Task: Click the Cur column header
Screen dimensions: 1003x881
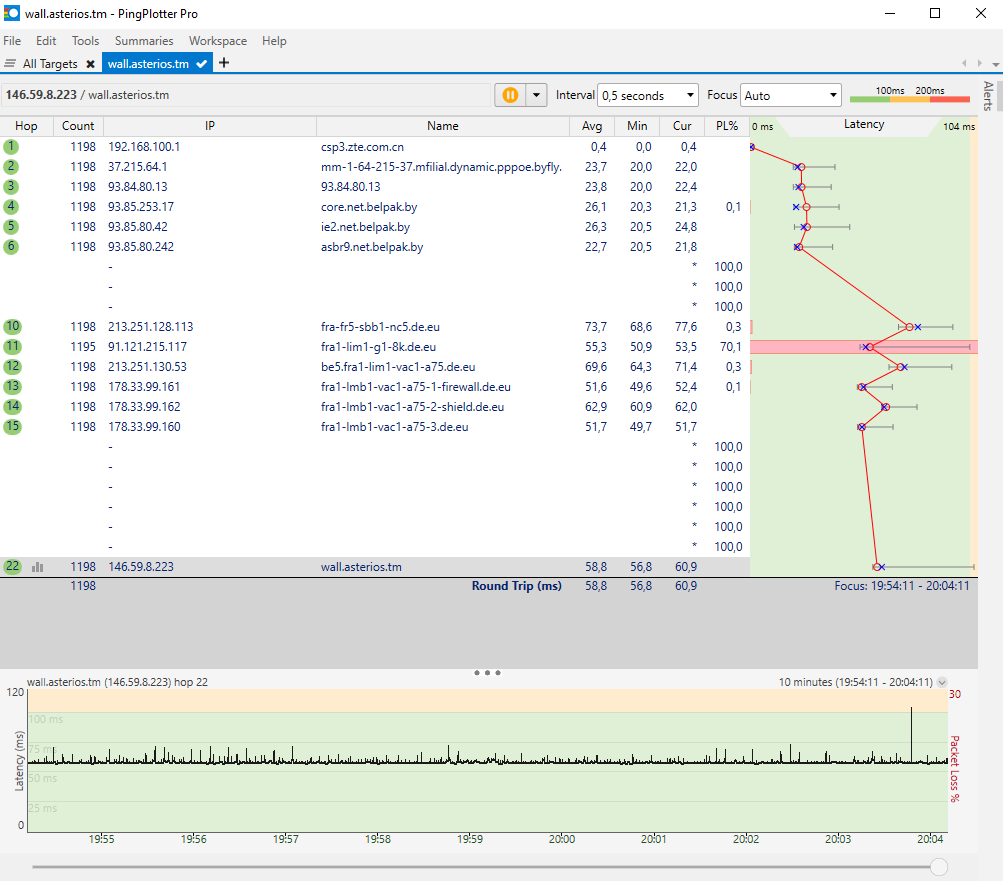Action: (682, 126)
